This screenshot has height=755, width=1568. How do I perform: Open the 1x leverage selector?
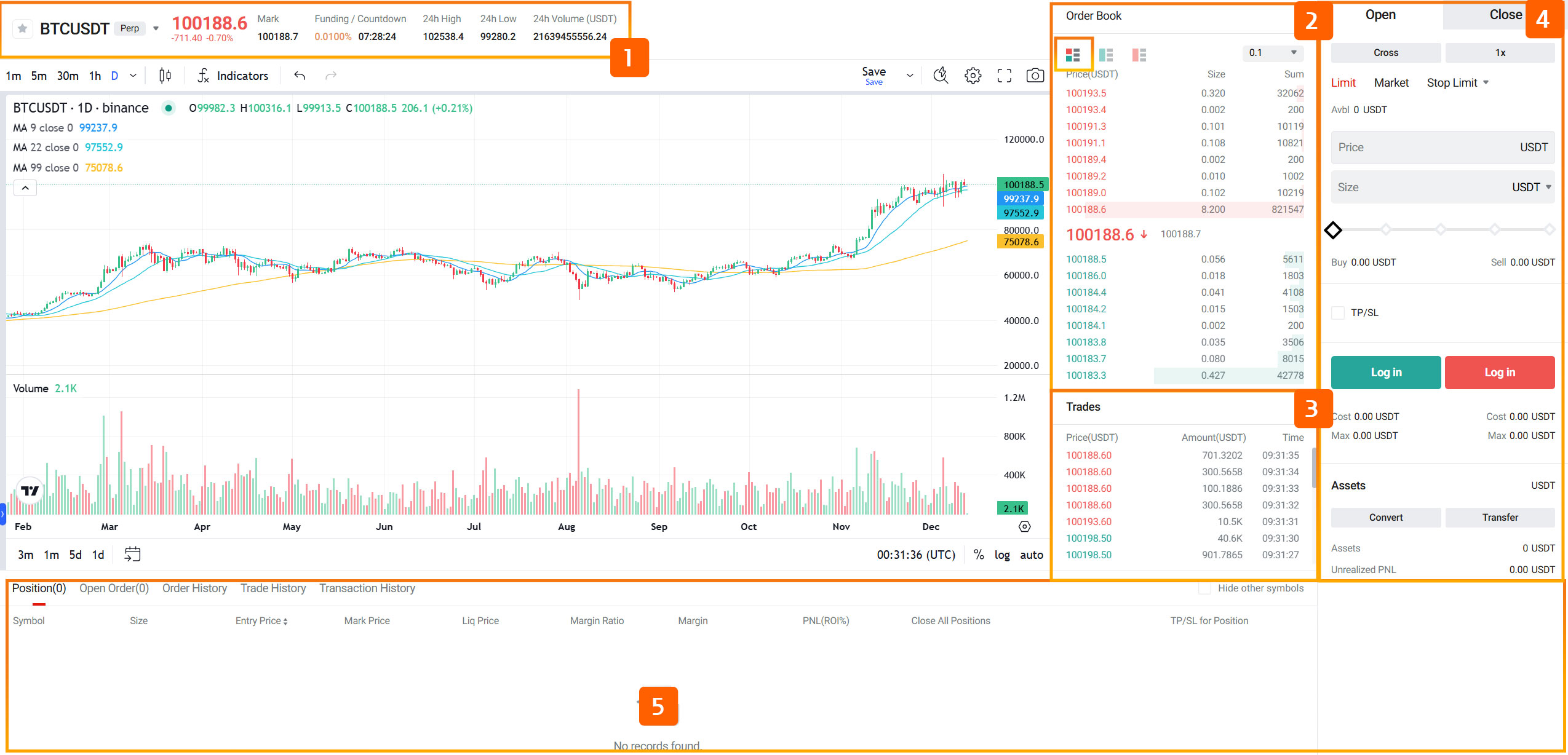coord(1500,53)
